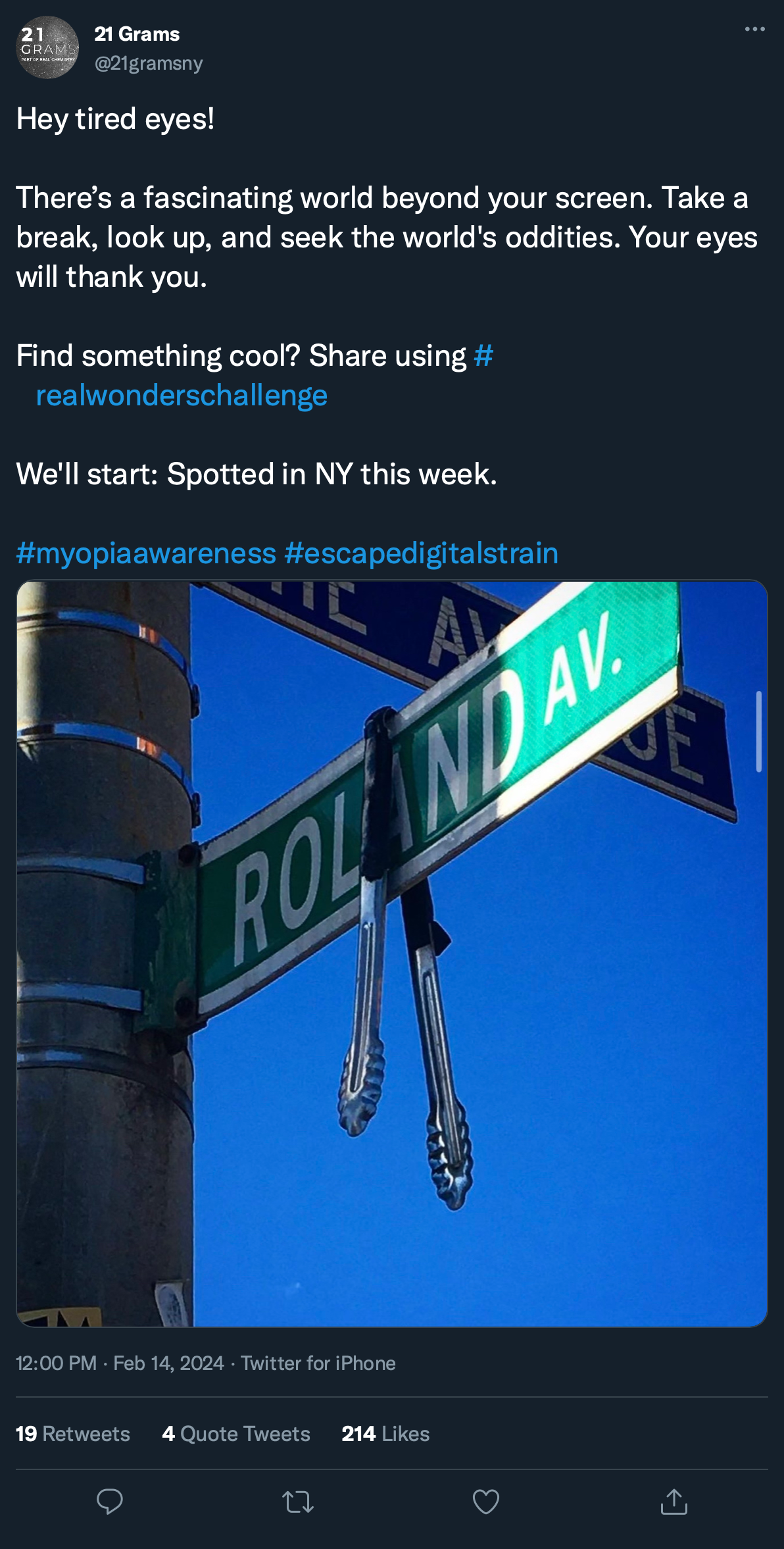Screen dimensions: 784x1549
Task: Click the retweet arrows icon
Action: (298, 1502)
